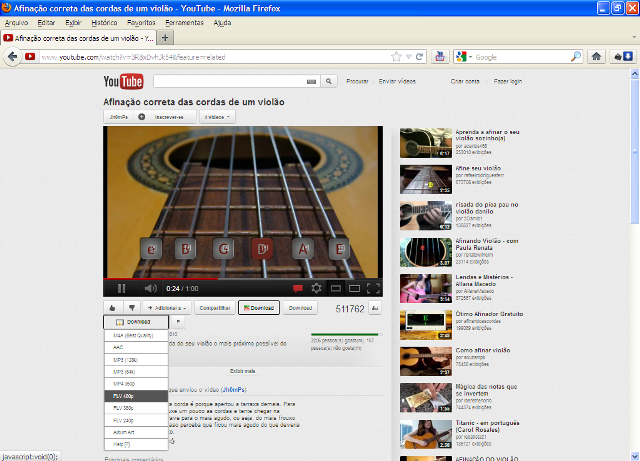Enter fullscreen mode in the video player

click(x=373, y=289)
